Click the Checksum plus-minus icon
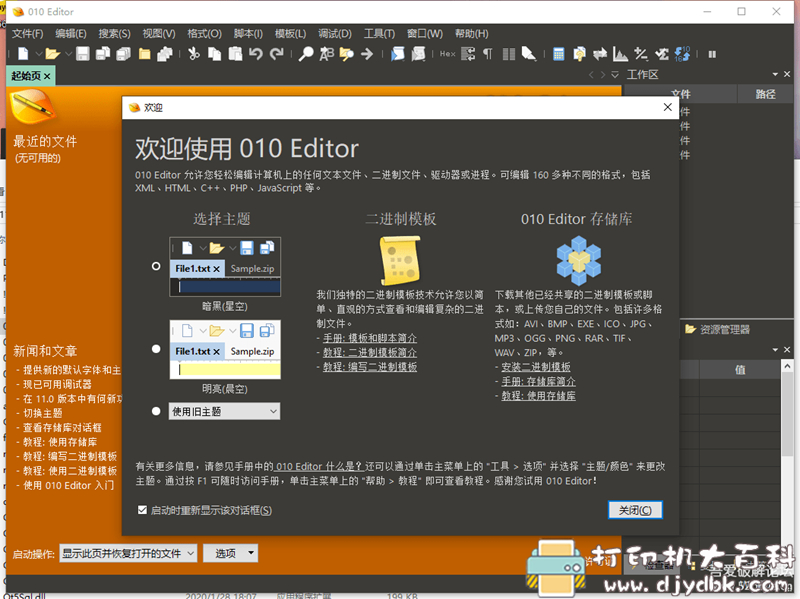Screen dimensions: 800x599 (x=641, y=54)
